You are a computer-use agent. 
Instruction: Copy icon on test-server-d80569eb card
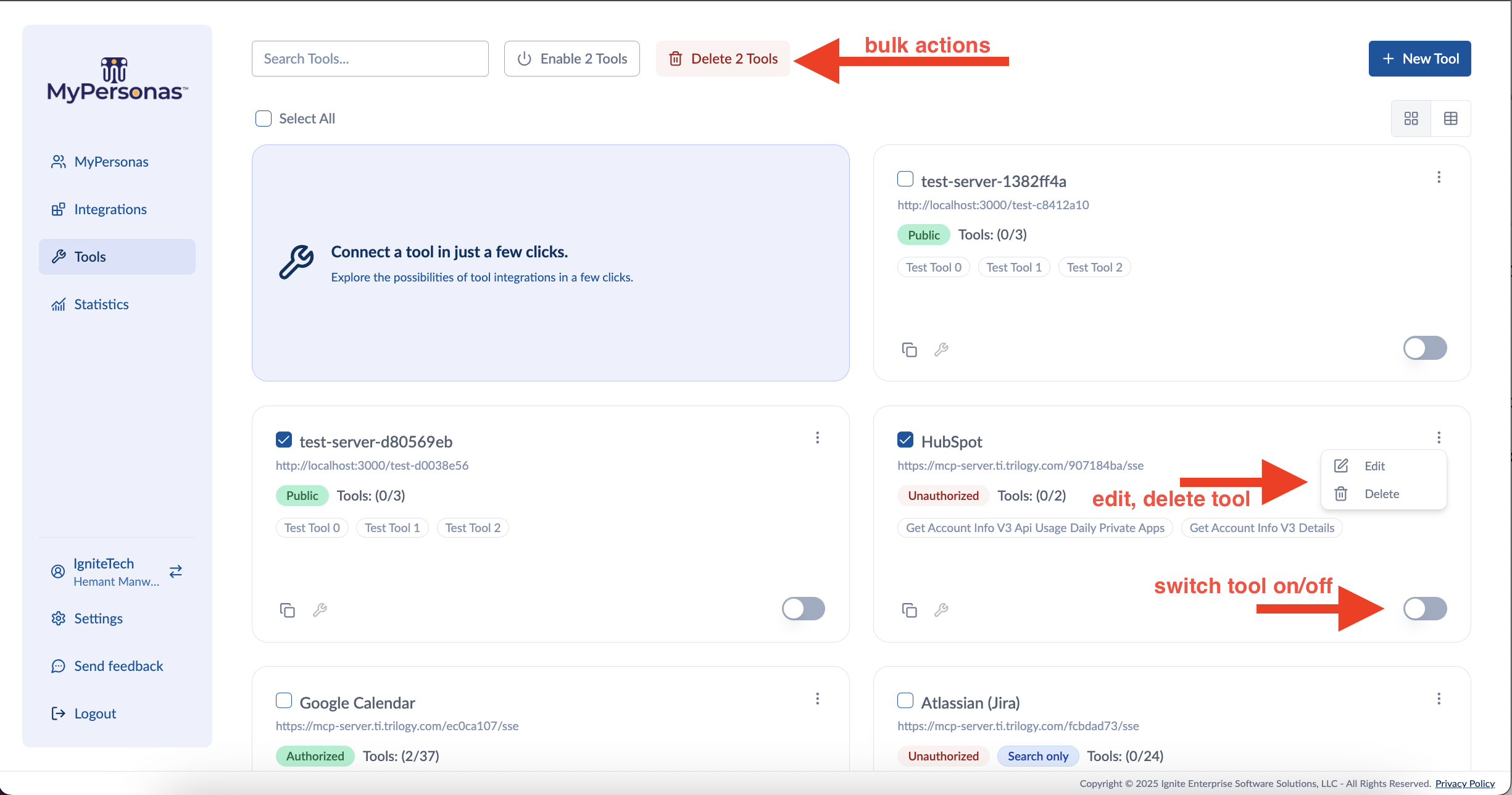[x=288, y=610]
